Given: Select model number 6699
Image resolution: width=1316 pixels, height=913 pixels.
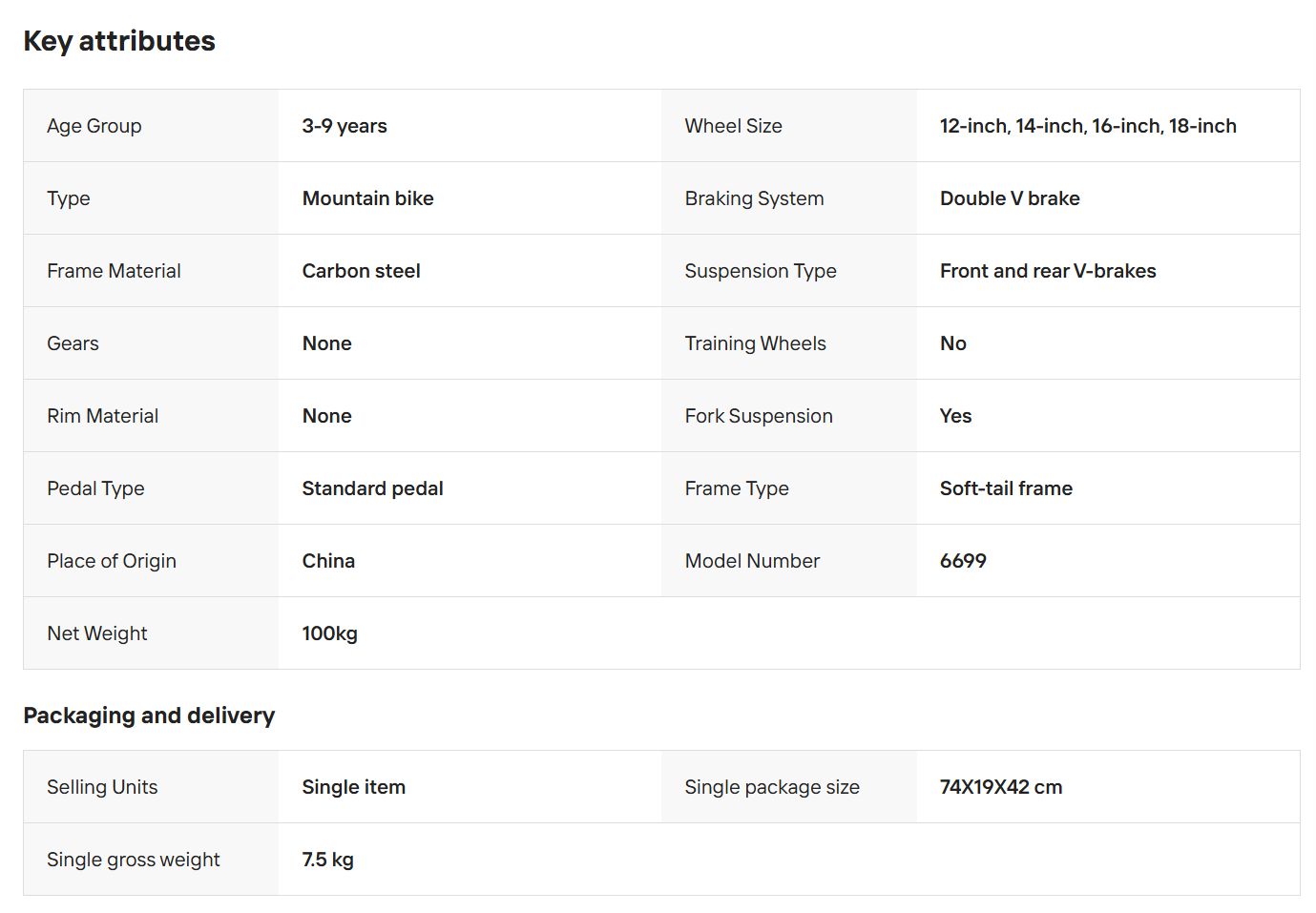Looking at the screenshot, I should [x=963, y=561].
